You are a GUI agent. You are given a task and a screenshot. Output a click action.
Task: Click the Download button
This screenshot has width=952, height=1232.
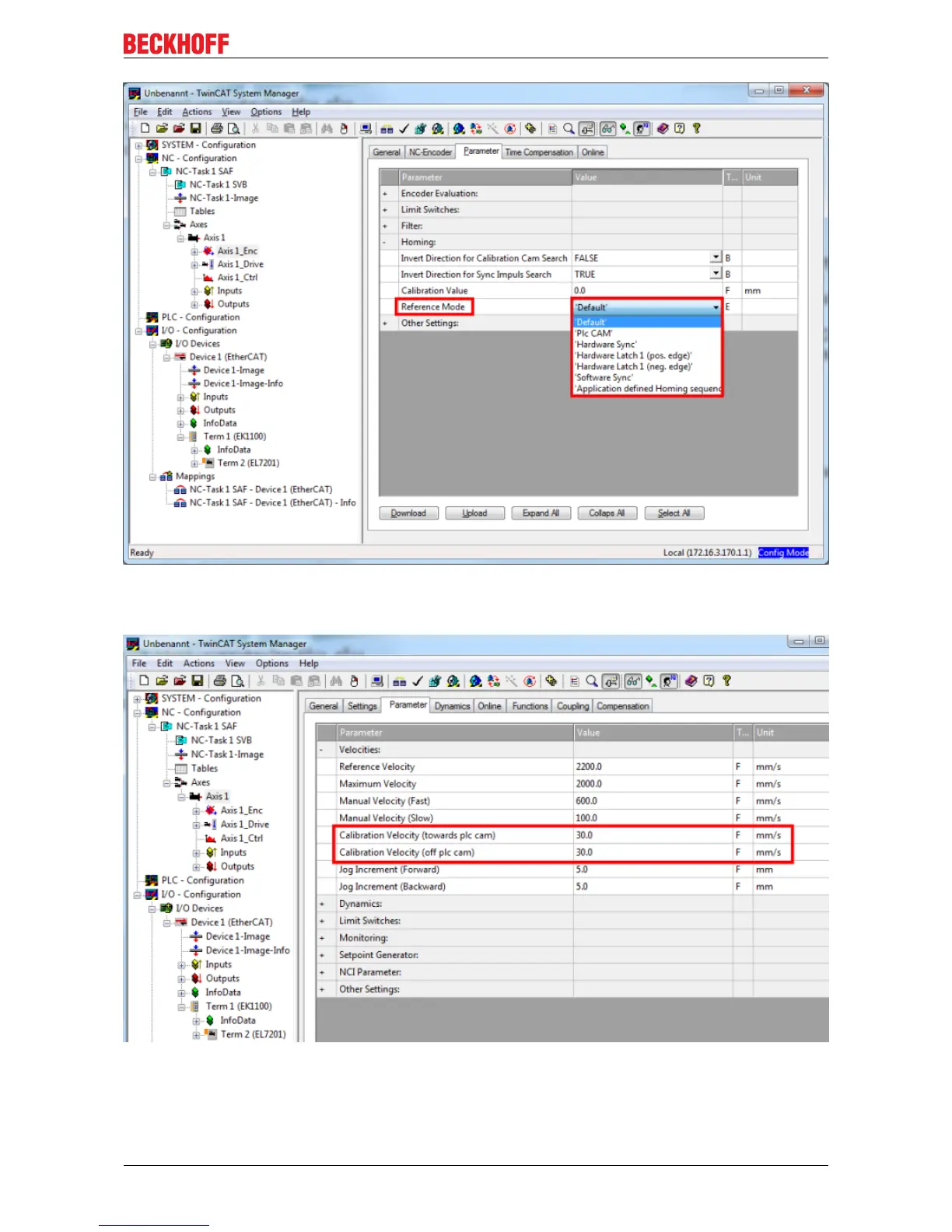[x=408, y=513]
